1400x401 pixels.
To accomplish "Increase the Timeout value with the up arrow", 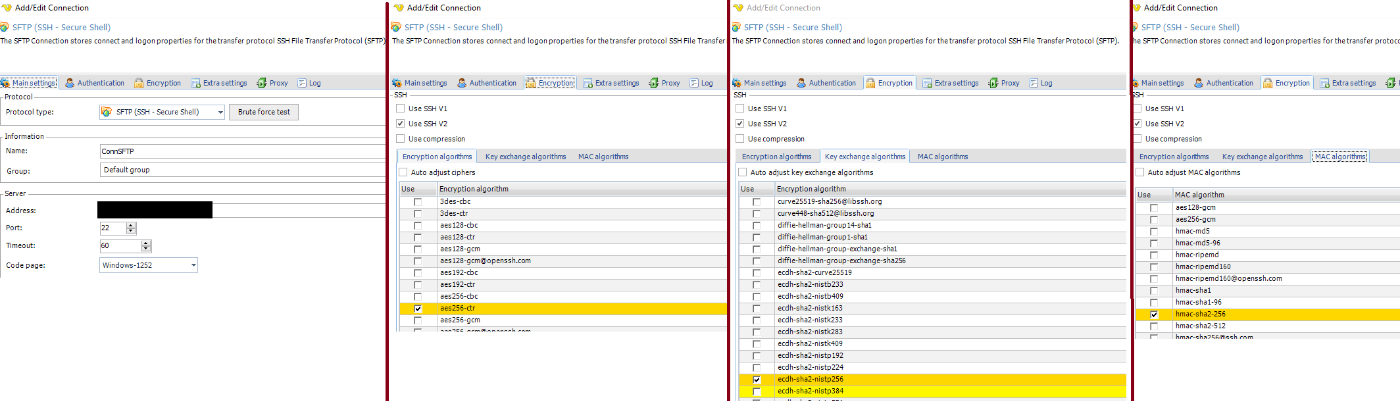I will tap(146, 242).
